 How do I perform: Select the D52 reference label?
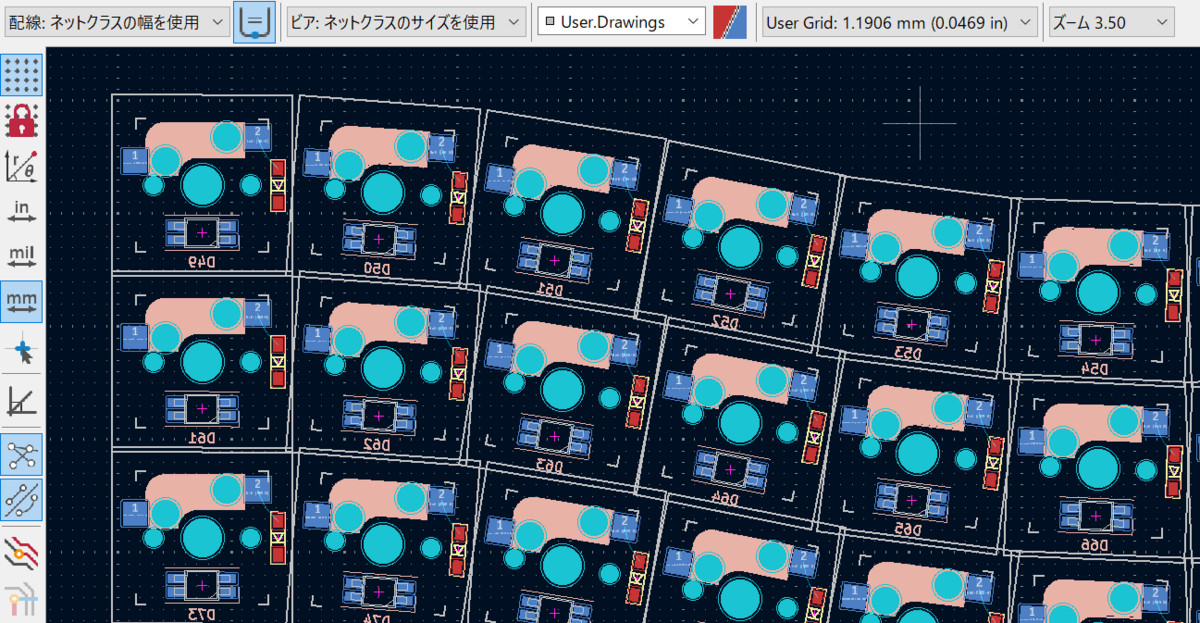727,322
